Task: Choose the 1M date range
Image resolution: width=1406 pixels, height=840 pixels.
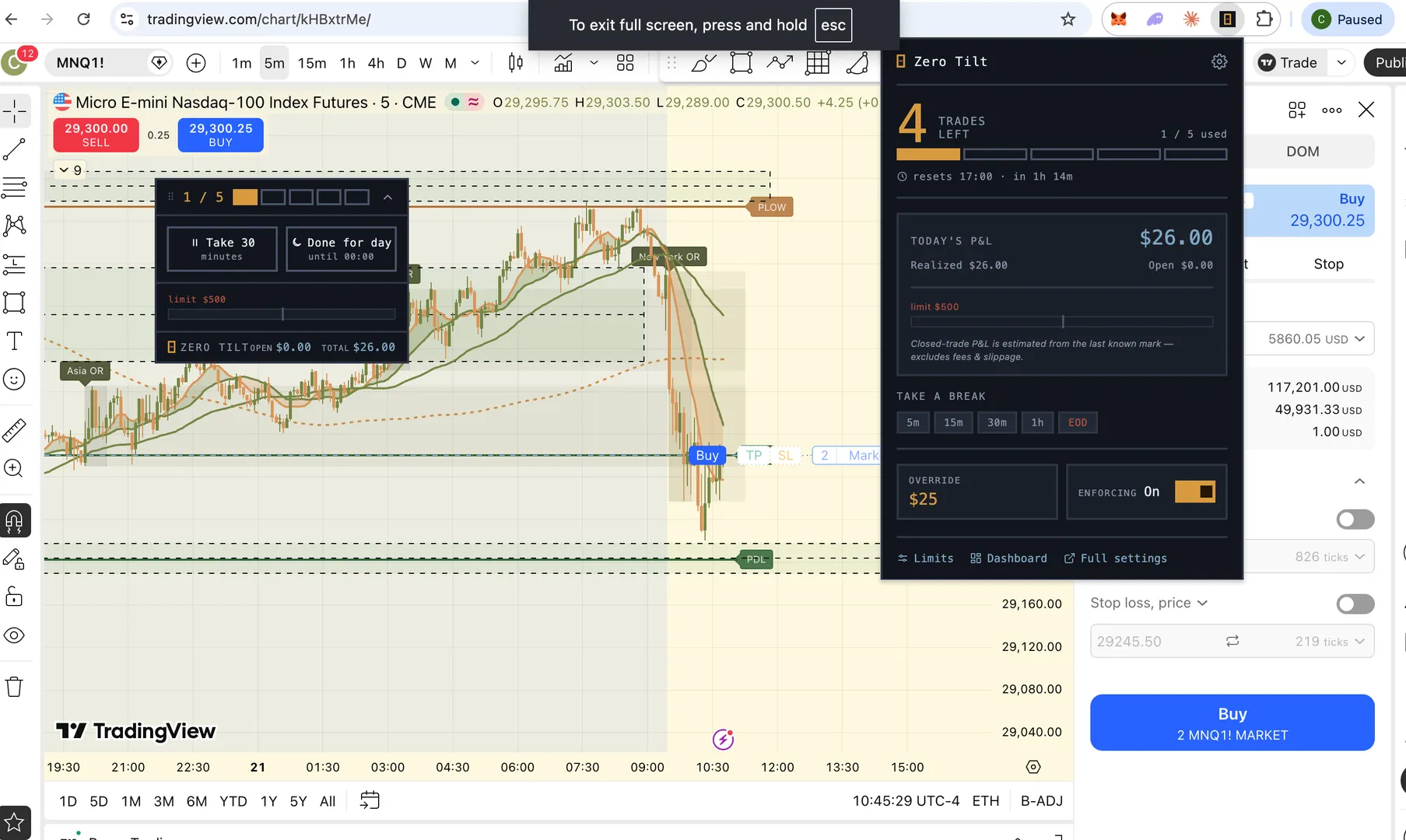Action: (x=131, y=801)
